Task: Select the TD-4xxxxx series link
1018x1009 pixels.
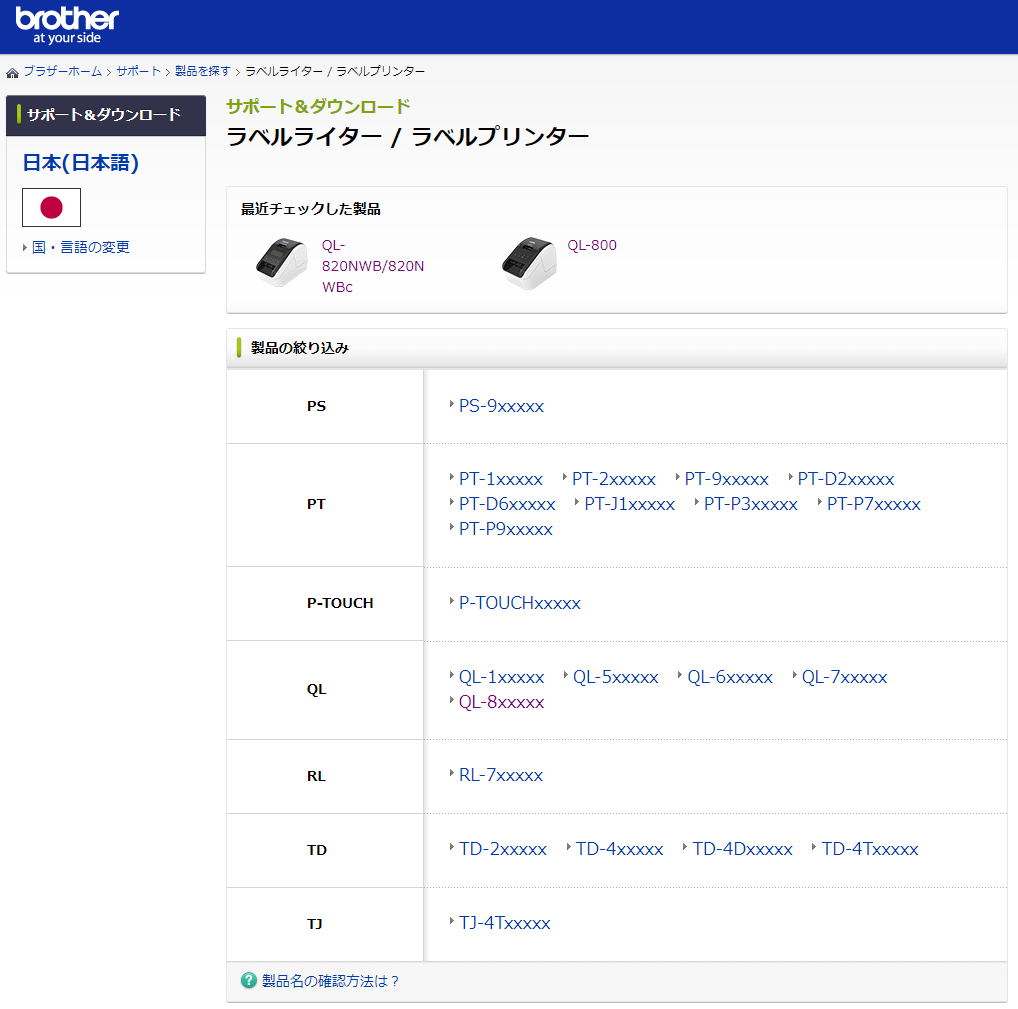Action: pos(619,849)
